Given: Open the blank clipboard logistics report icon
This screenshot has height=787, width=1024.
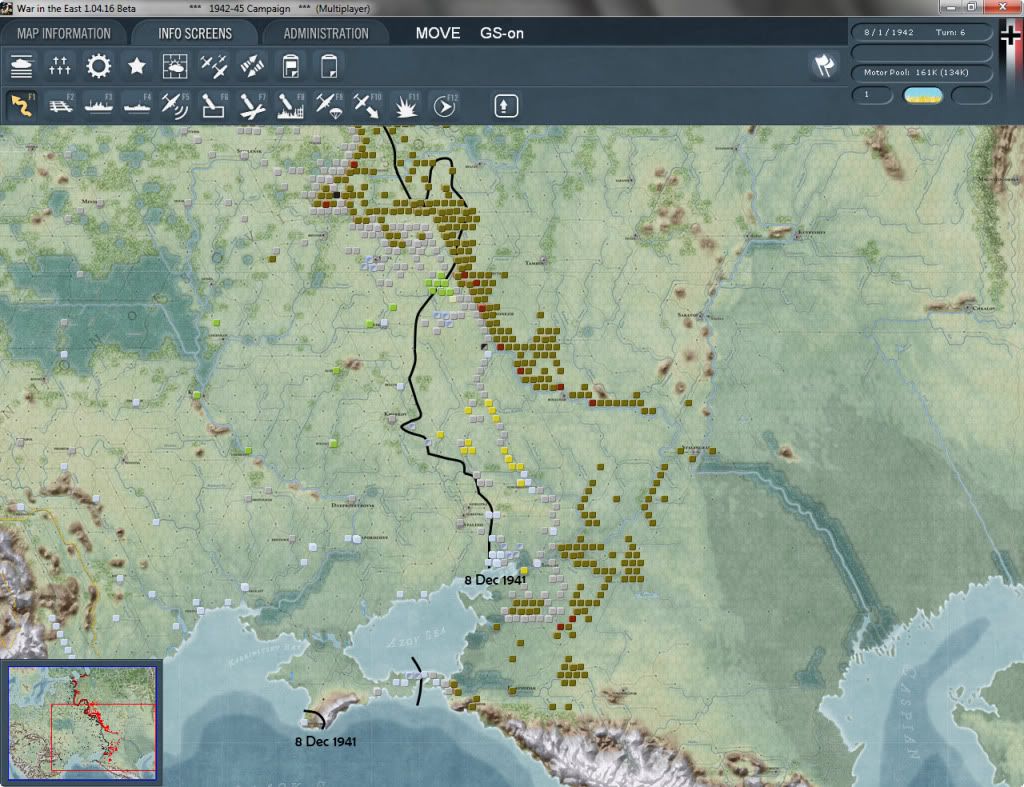Looking at the screenshot, I should (x=329, y=66).
